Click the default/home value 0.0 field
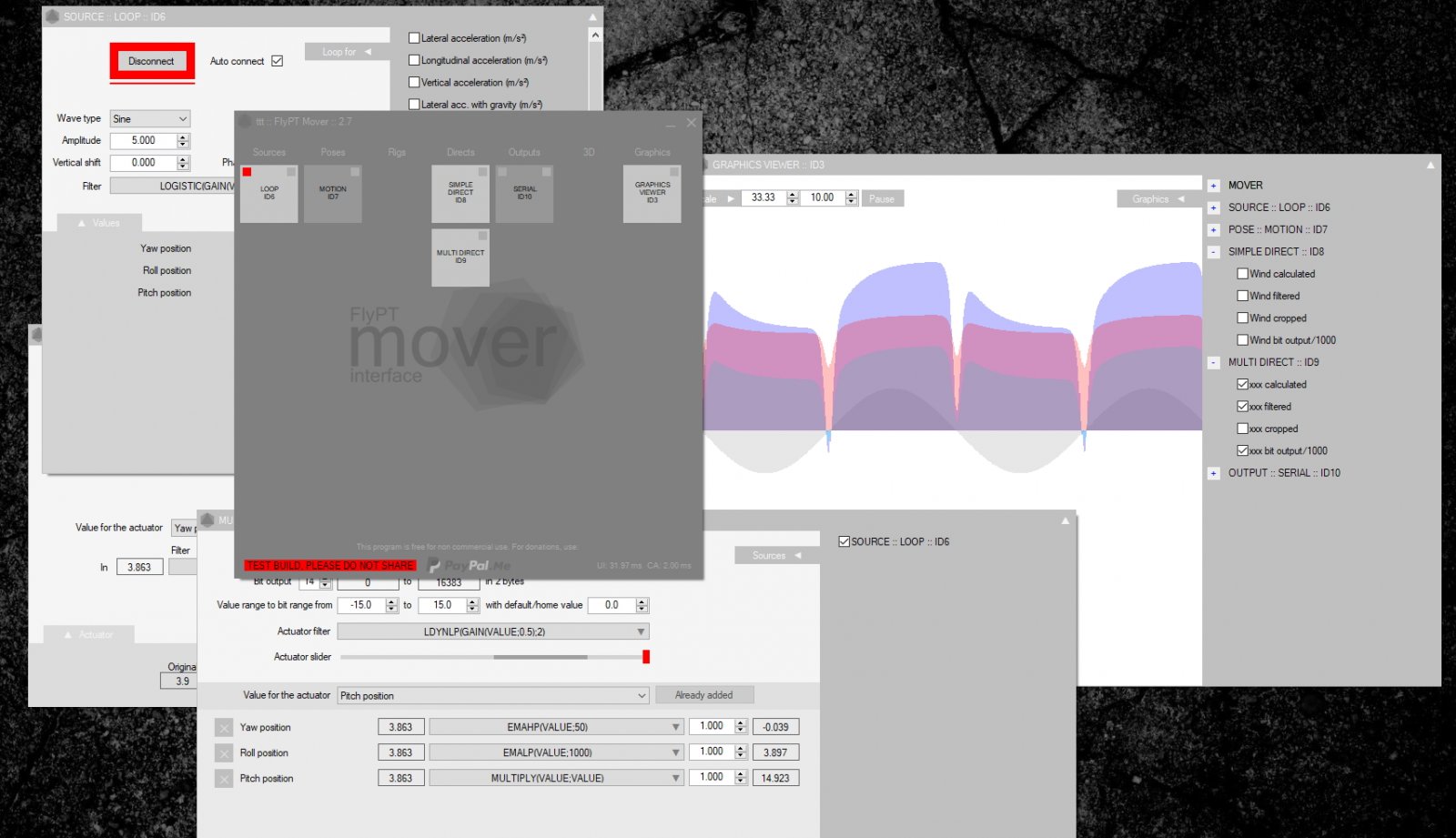1456x838 pixels. point(612,605)
